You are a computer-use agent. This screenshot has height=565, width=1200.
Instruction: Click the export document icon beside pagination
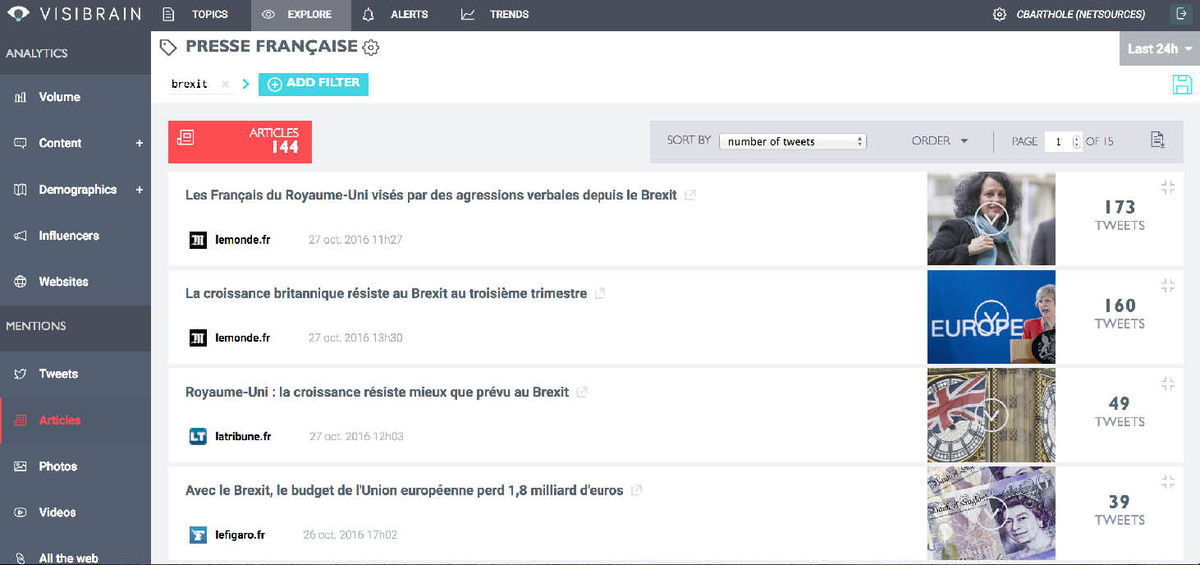[1158, 141]
